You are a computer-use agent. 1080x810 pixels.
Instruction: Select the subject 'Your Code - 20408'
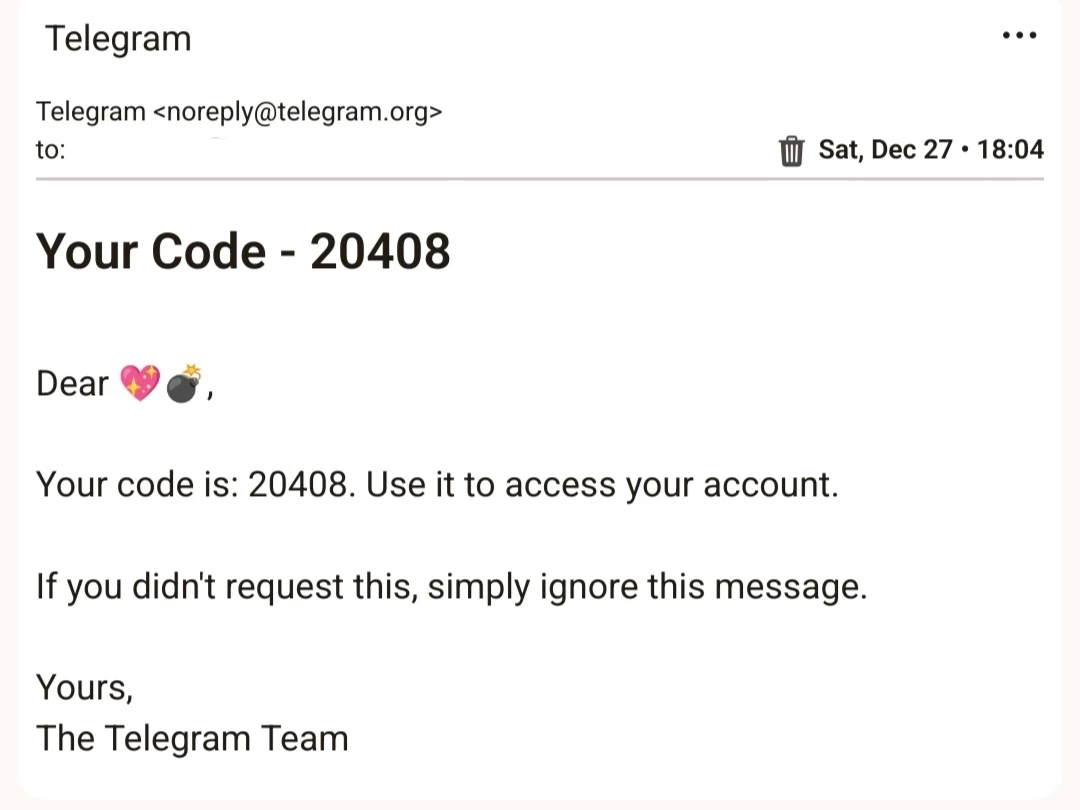243,251
